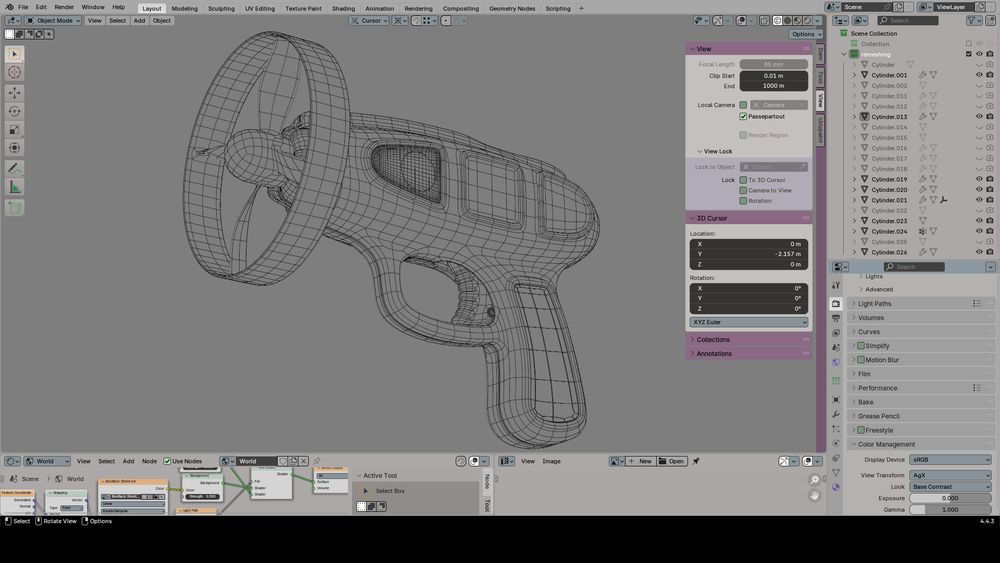This screenshot has height=563, width=1000.
Task: Enable the Freestyle checkbox
Action: (861, 430)
